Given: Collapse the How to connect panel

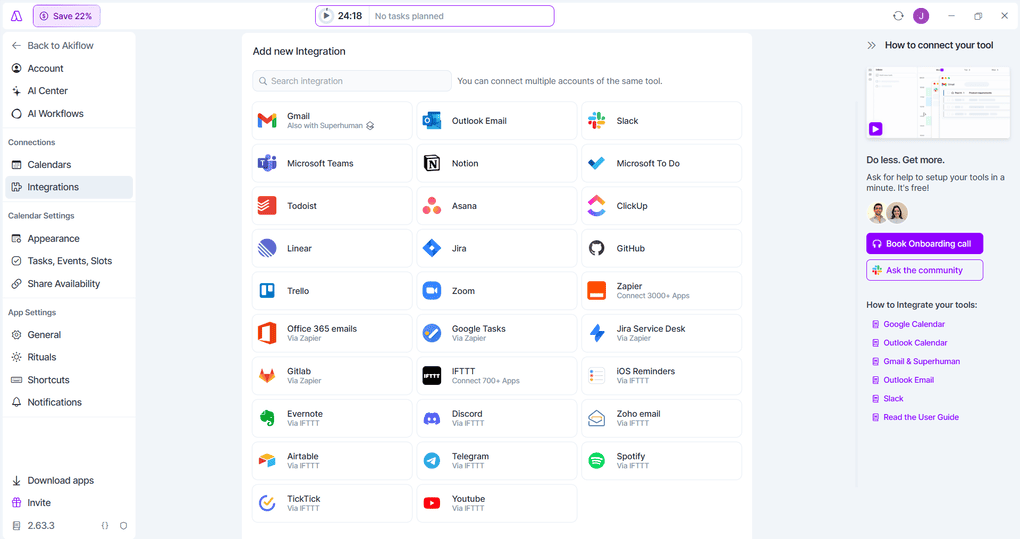Looking at the screenshot, I should [x=872, y=46].
